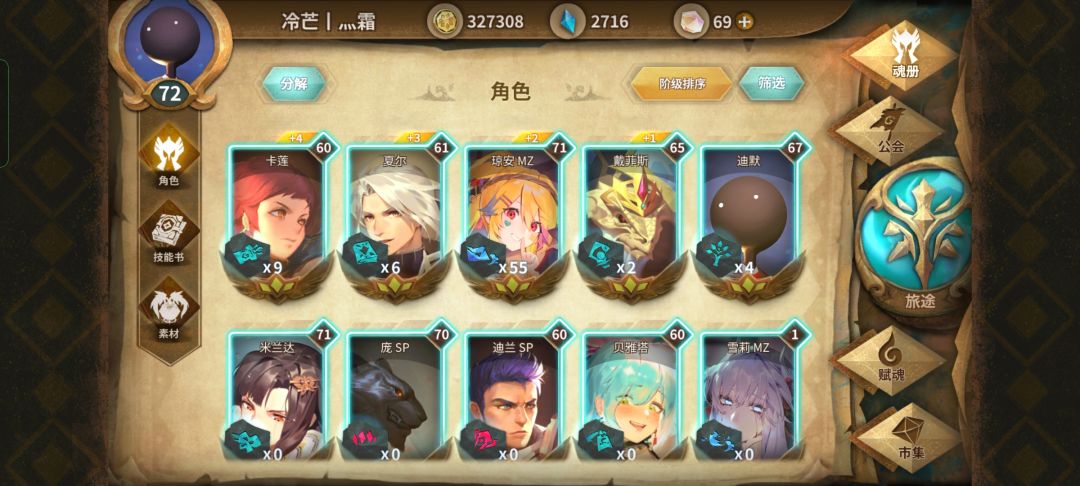Open the 魂册 soul book icon

tap(904, 55)
